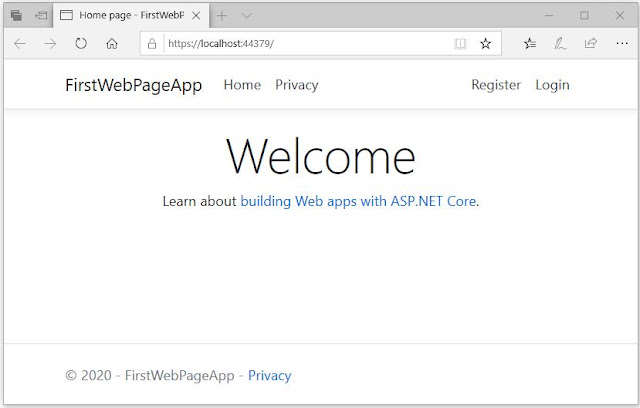Click the Welcome heading text
The image size is (640, 408).
[x=321, y=156]
